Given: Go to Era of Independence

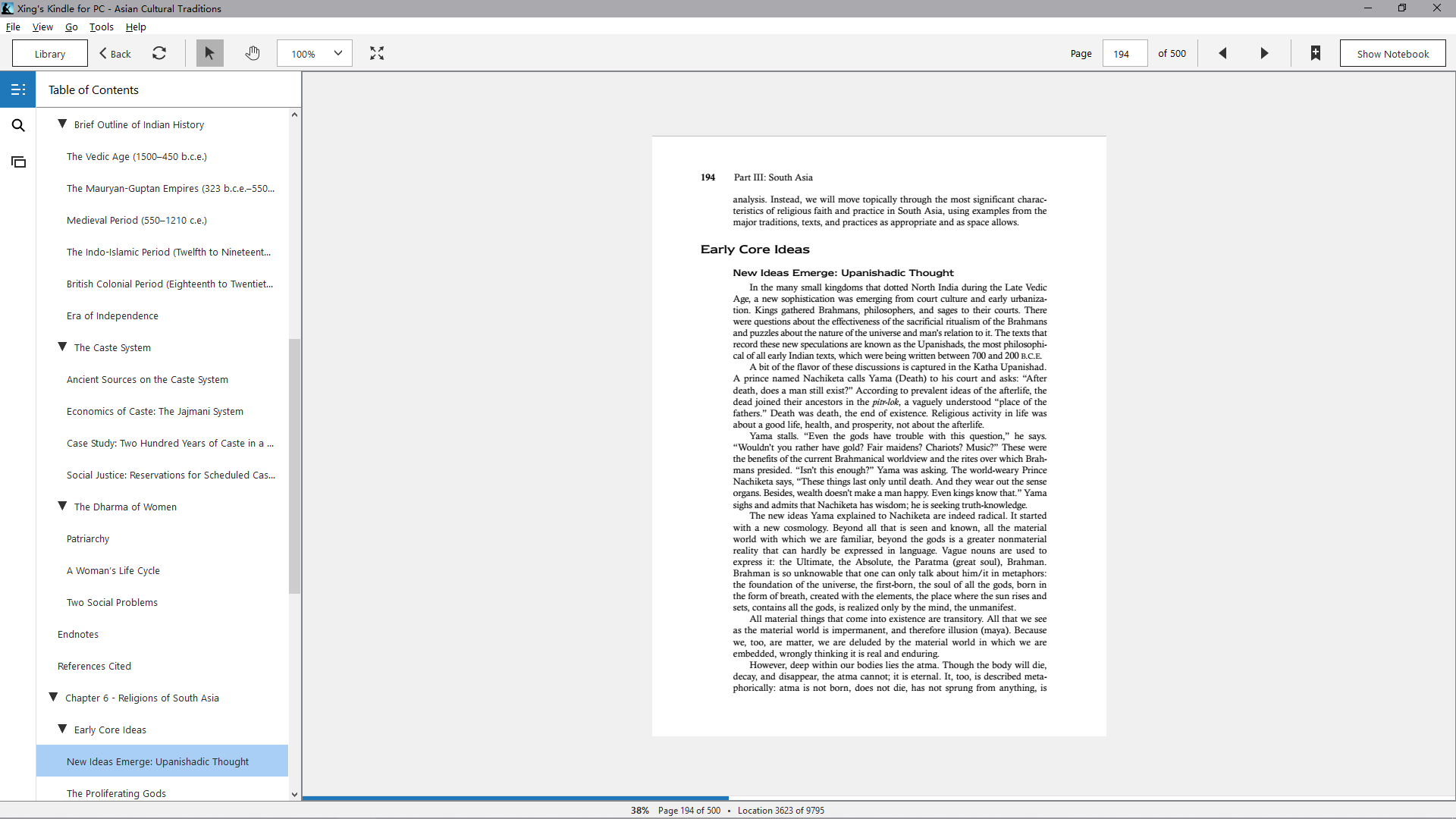Looking at the screenshot, I should pos(162,315).
